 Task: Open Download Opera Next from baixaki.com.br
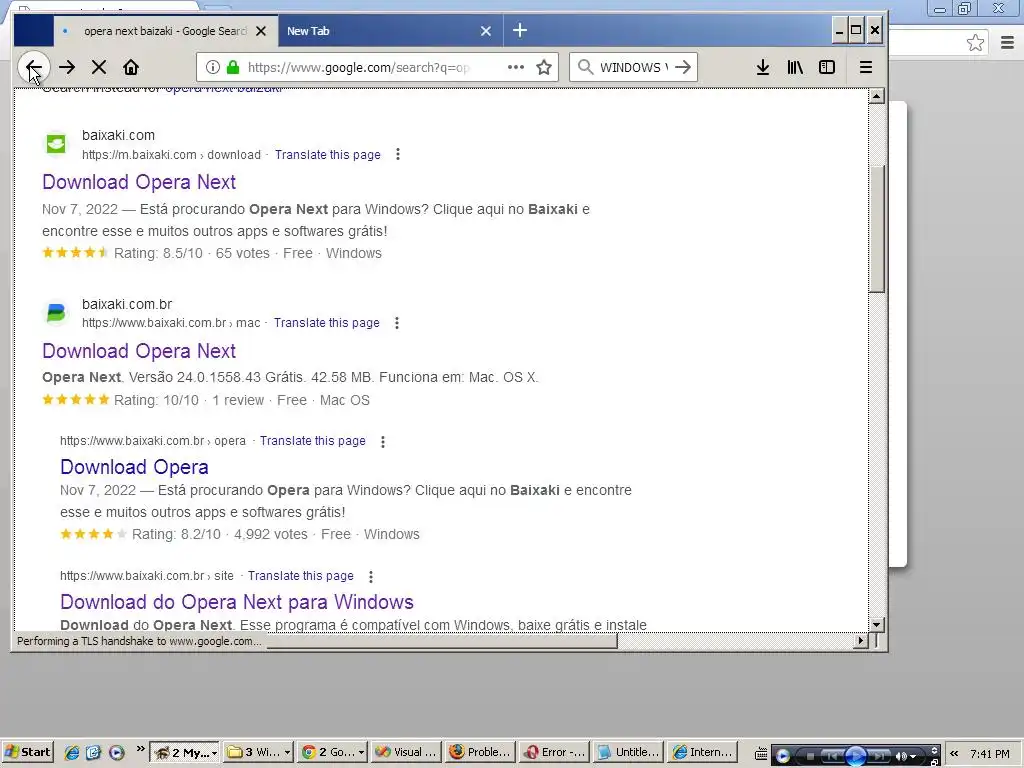[x=139, y=351]
